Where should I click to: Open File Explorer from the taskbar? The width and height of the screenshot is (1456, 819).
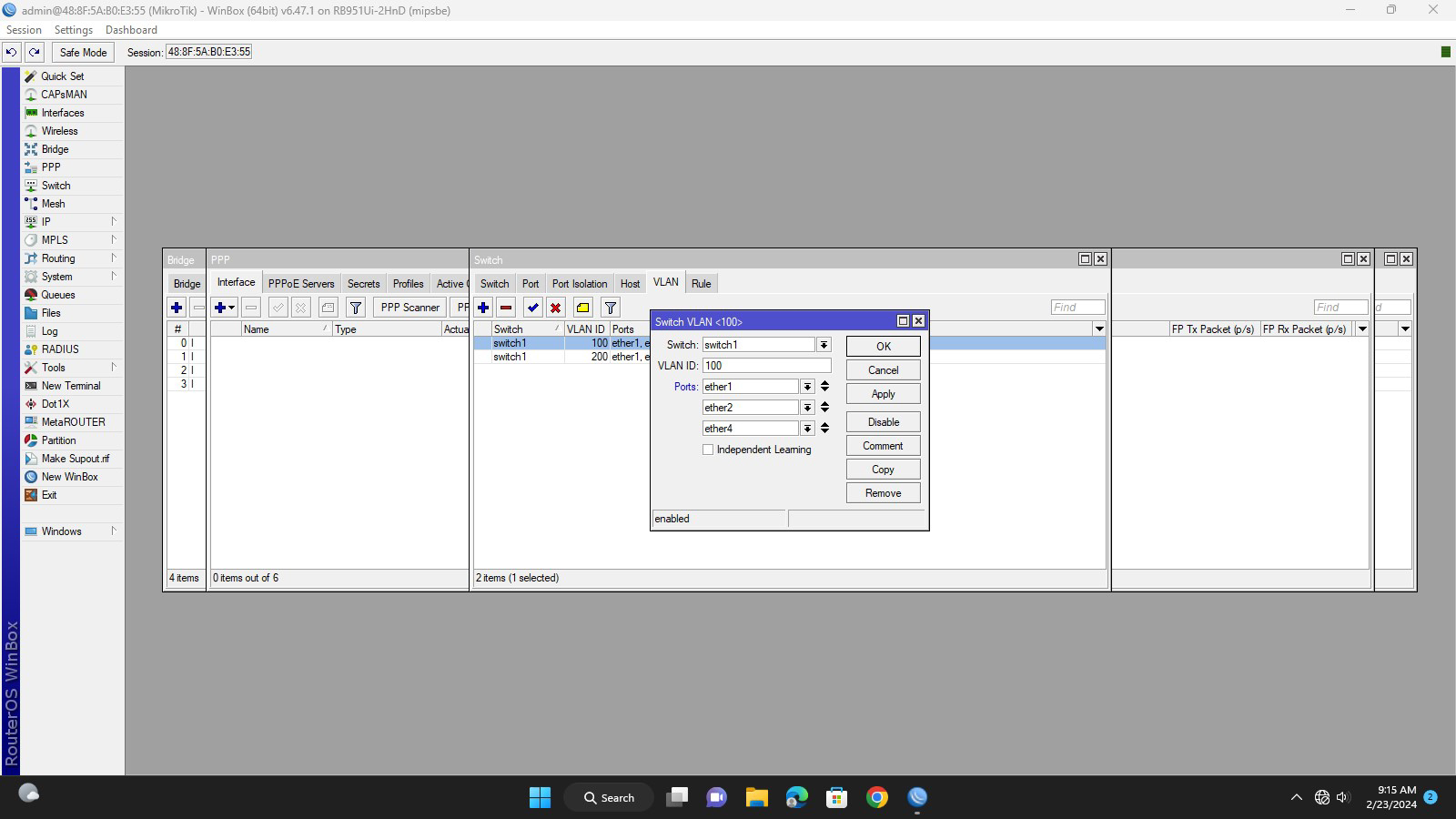pos(757,797)
